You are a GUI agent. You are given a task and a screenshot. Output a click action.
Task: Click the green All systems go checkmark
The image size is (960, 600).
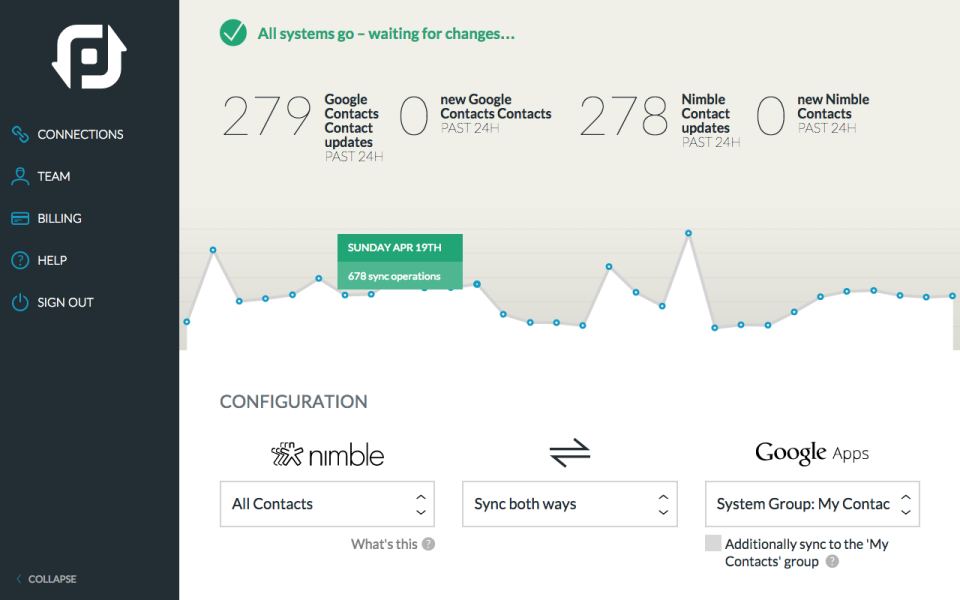coord(233,33)
